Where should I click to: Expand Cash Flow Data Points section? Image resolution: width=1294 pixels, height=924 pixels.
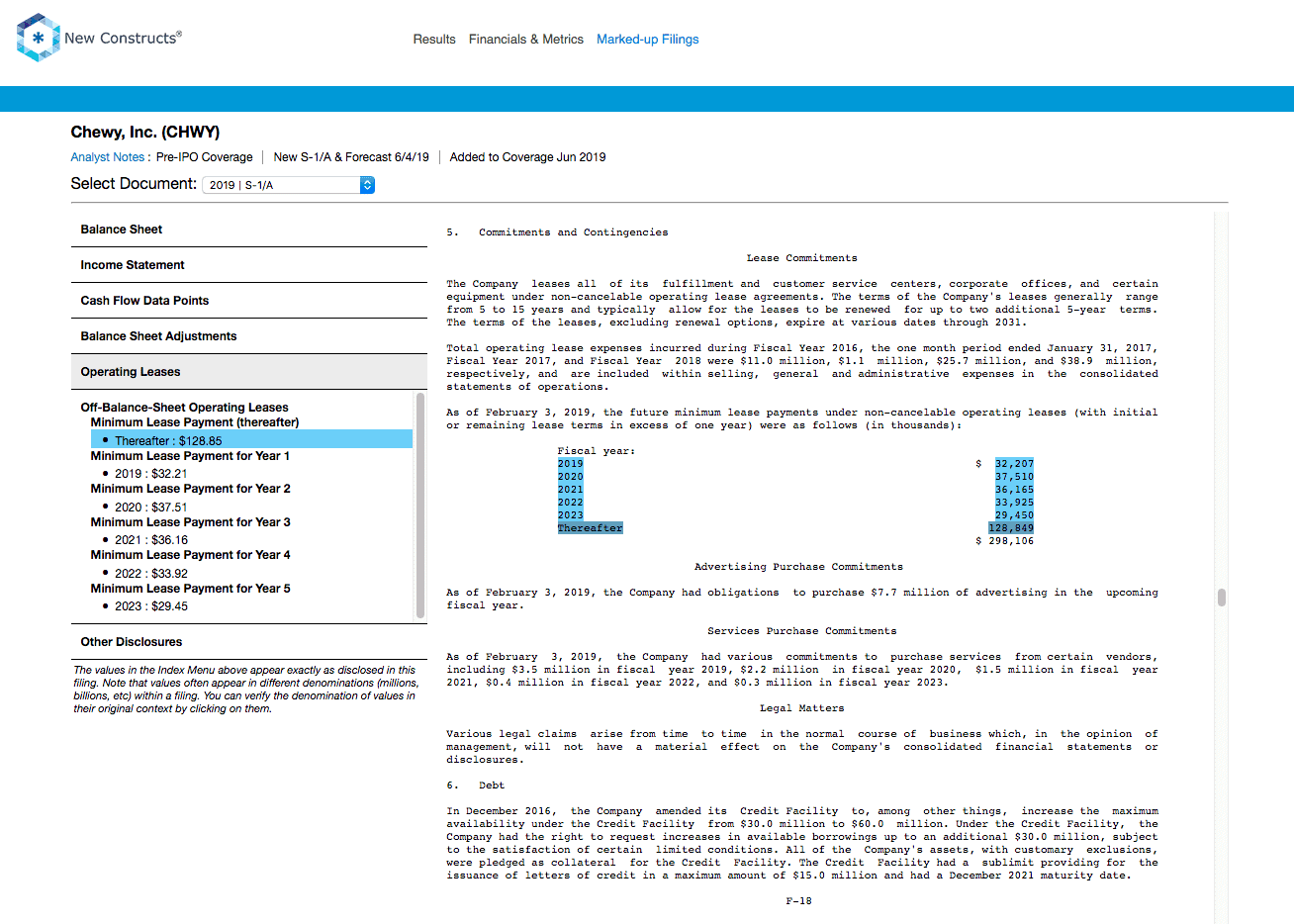249,301
